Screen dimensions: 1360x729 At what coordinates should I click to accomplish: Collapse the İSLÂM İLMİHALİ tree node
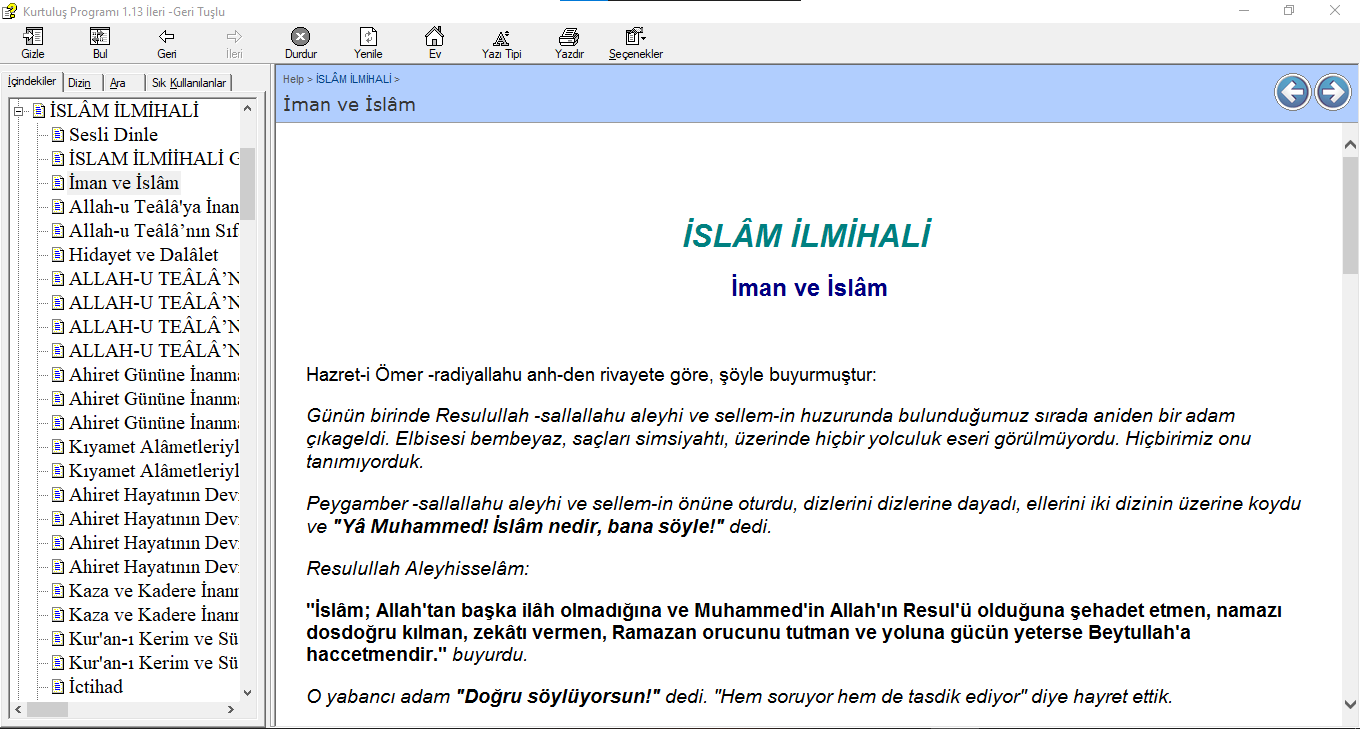pos(19,111)
